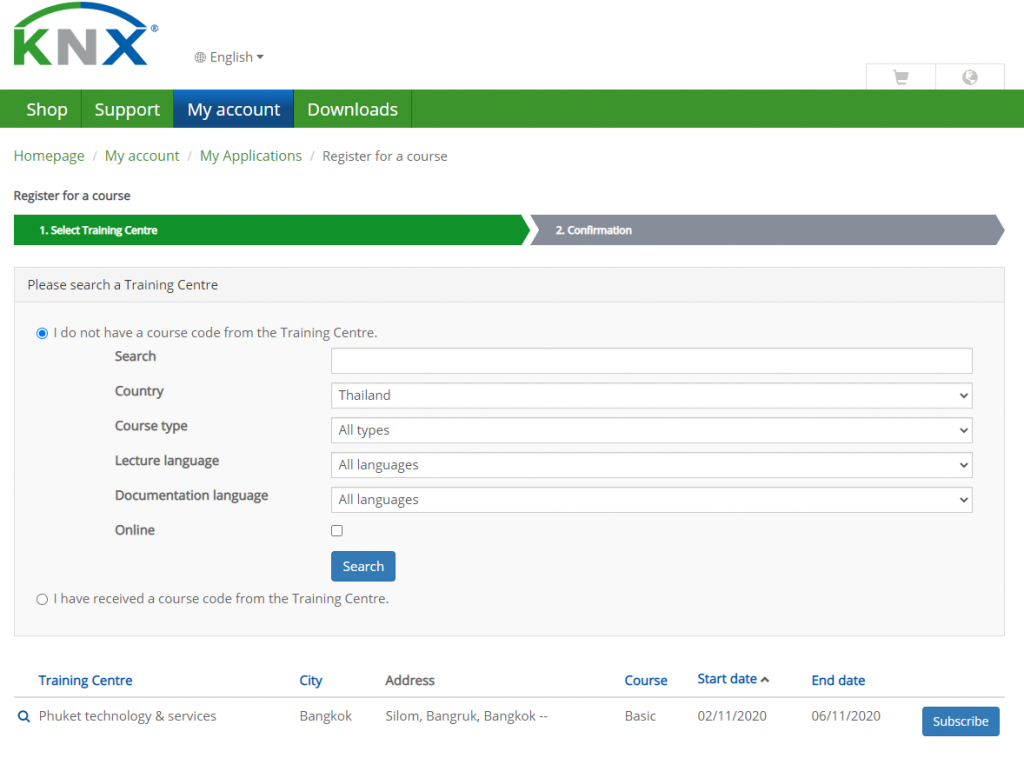The width and height of the screenshot is (1024, 771).
Task: Select 'I have received a course code' option
Action: (42, 599)
